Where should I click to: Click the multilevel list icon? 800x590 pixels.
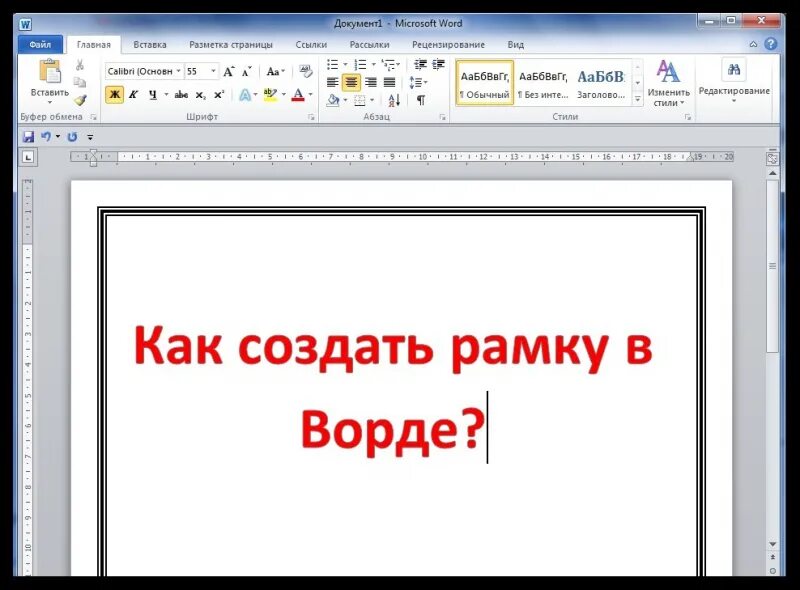(x=389, y=65)
